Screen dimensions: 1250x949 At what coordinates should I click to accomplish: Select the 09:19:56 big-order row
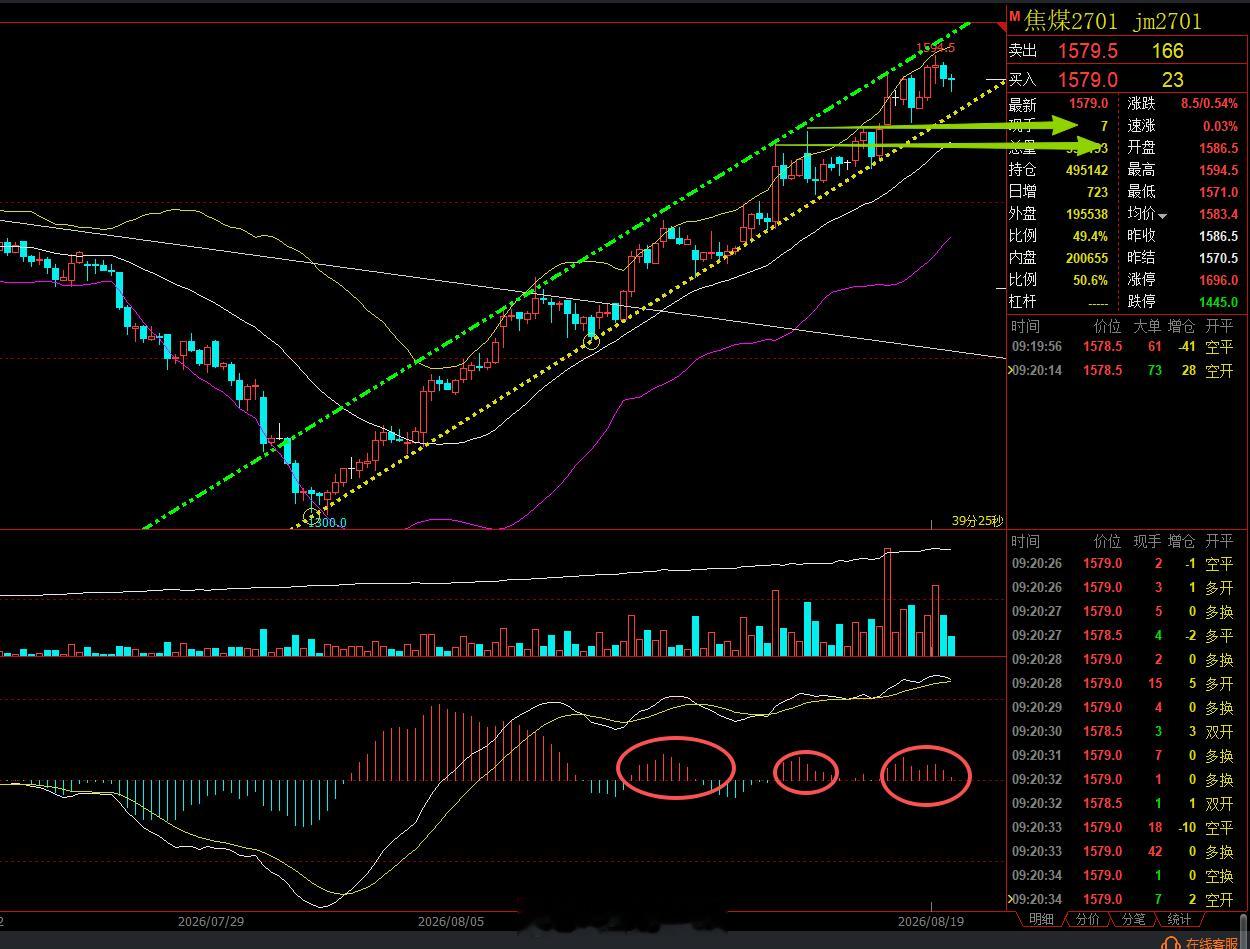point(1126,347)
